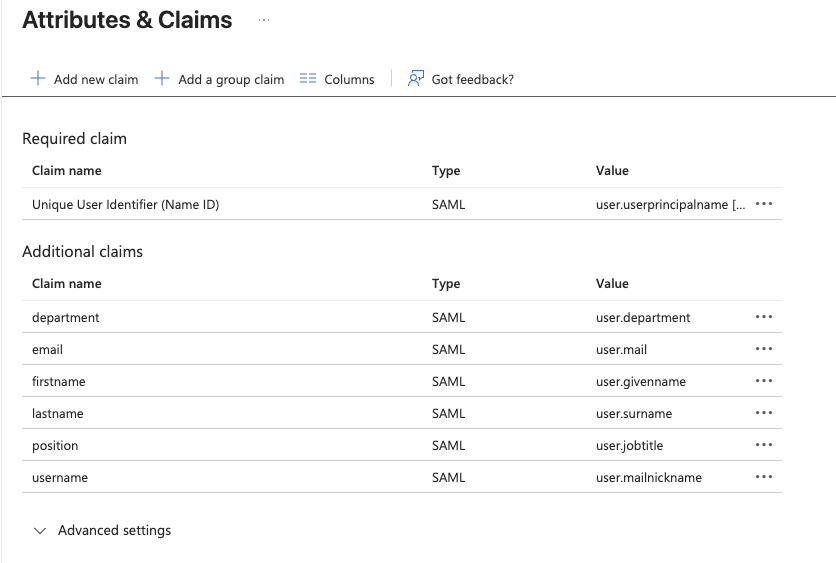Click the Got feedback person icon
The width and height of the screenshot is (836, 563).
click(x=416, y=79)
